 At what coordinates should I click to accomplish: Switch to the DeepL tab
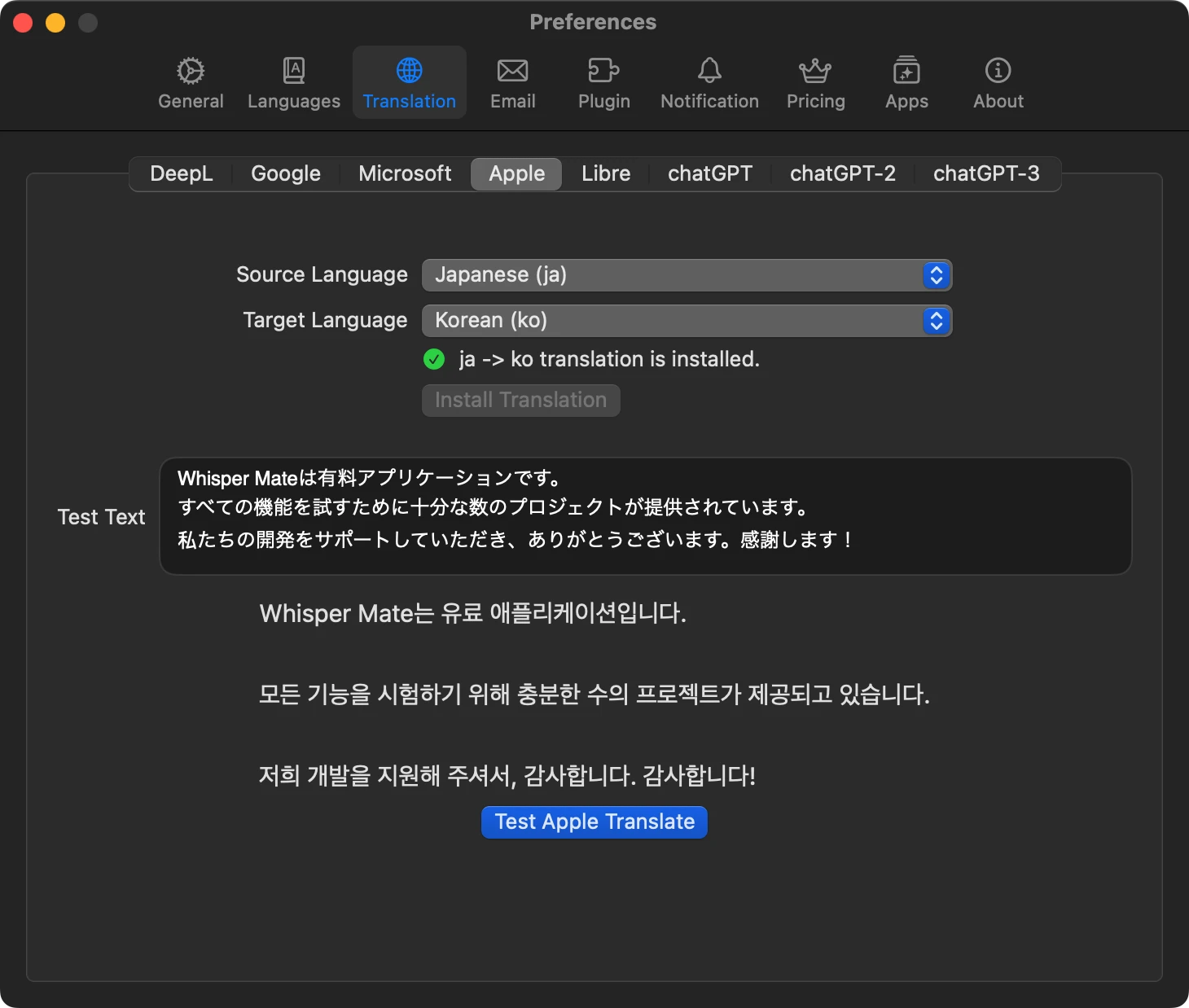point(182,174)
